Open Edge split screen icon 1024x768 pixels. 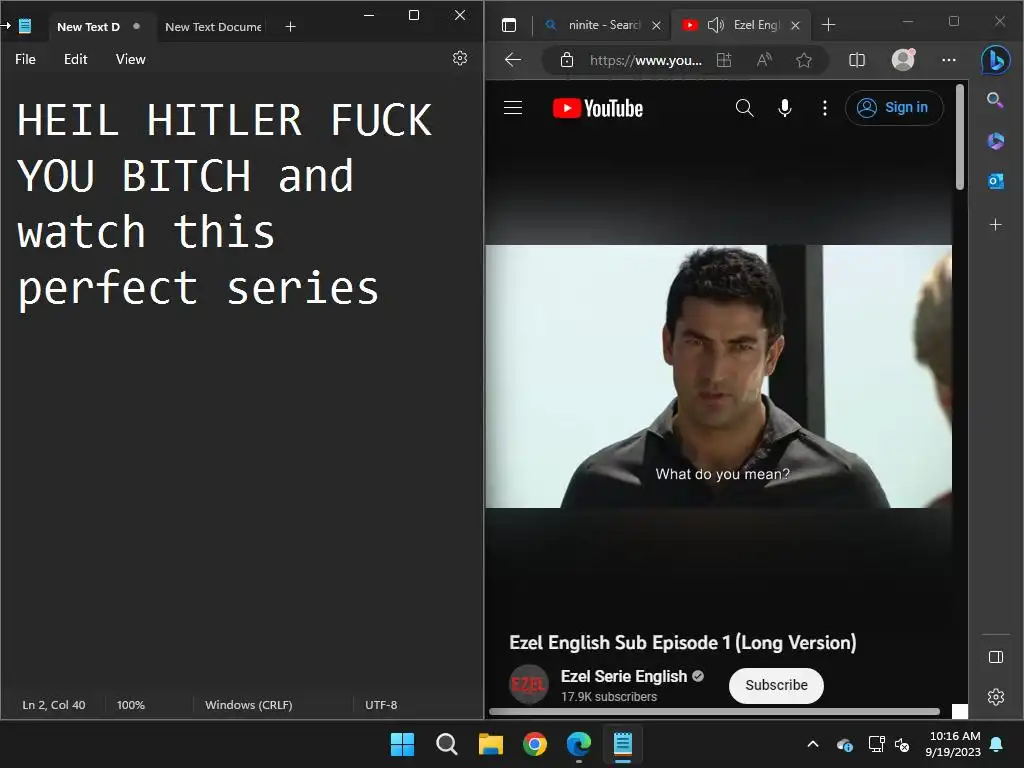857,60
